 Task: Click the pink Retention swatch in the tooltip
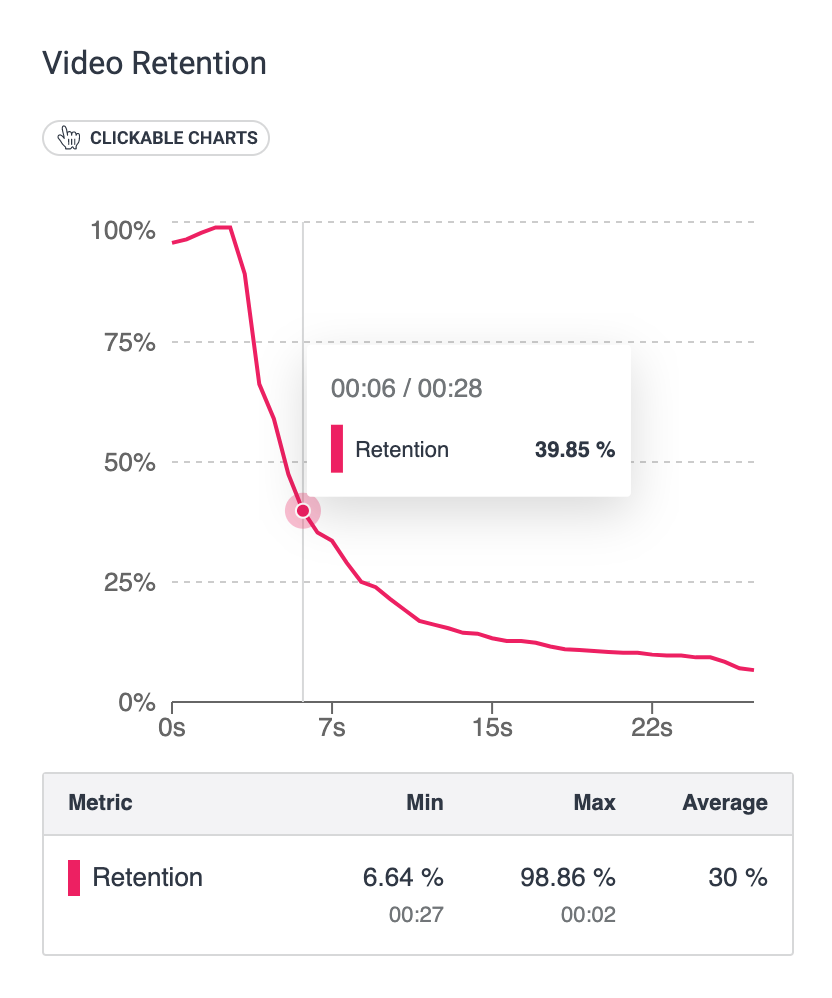tap(337, 449)
